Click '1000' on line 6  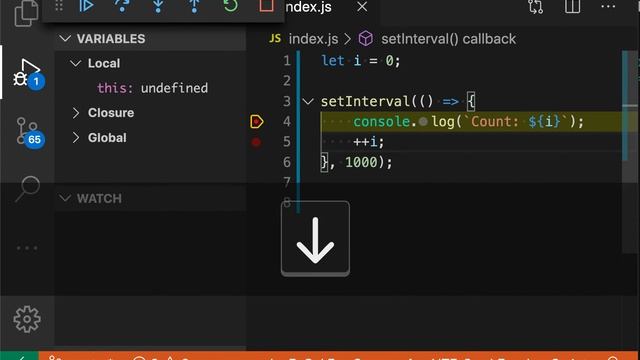[361, 162]
